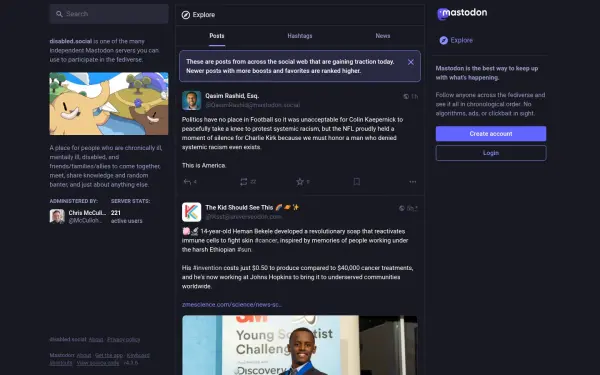Click the 'This is America.' post text
This screenshot has width=600, height=375.
click(204, 166)
